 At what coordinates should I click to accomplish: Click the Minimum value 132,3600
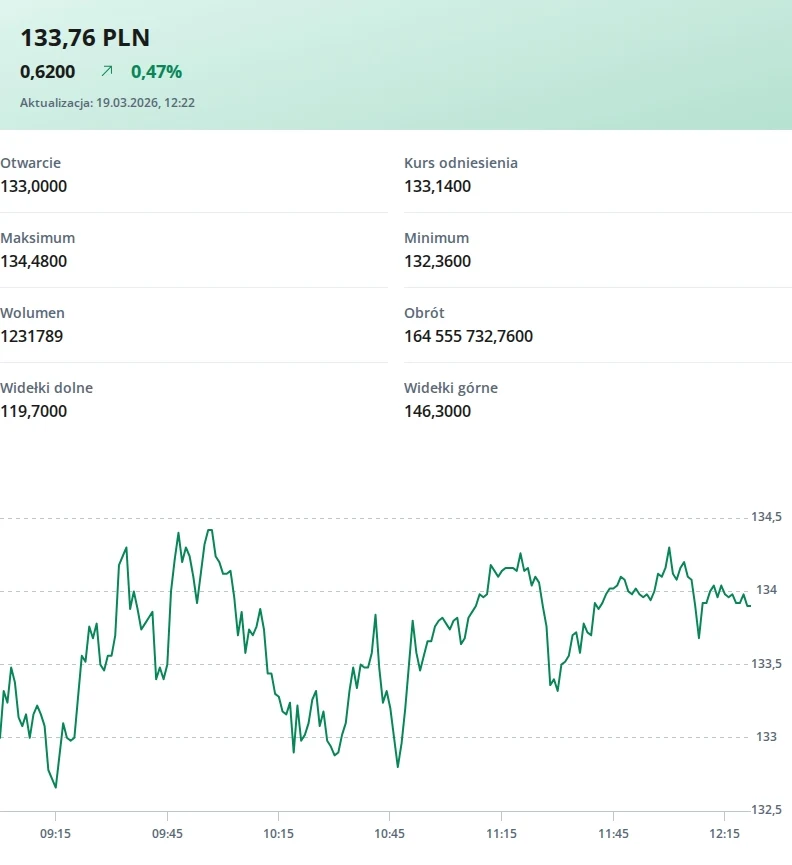437,261
